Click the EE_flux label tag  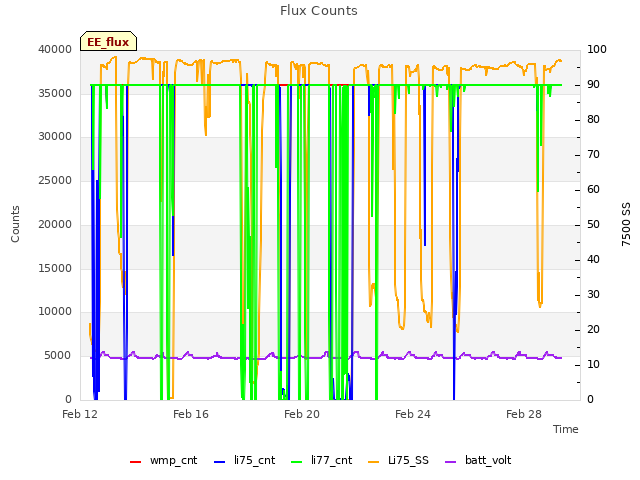(108, 41)
